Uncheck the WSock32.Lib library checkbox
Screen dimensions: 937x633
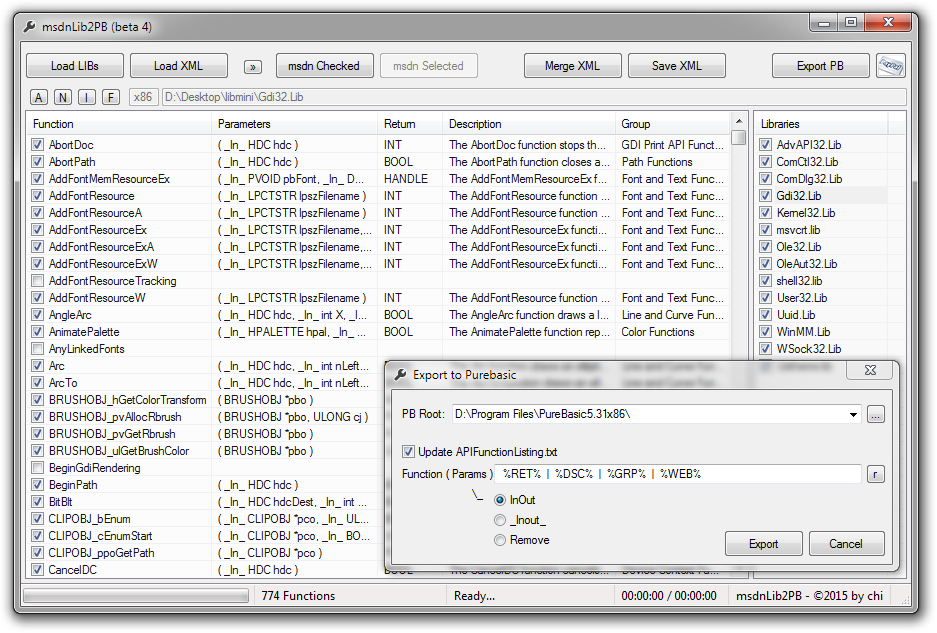[765, 349]
